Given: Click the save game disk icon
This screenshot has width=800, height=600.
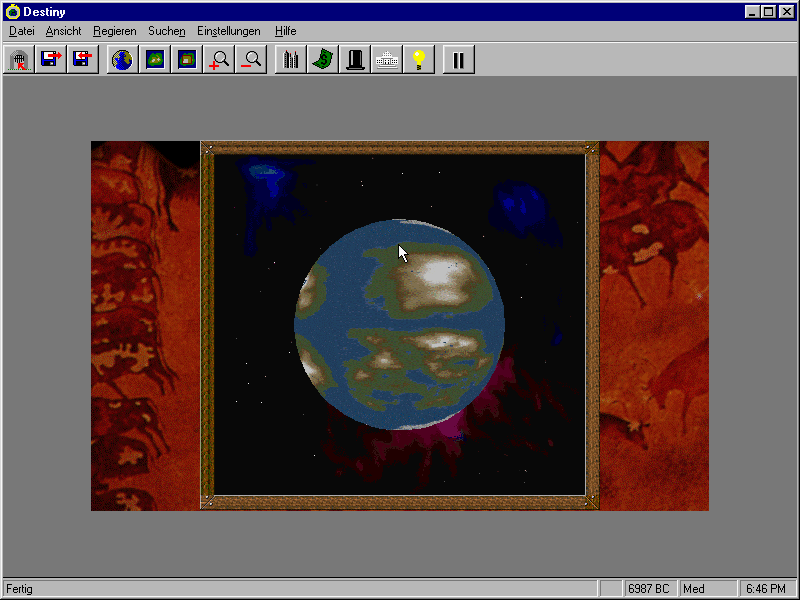Looking at the screenshot, I should click(50, 60).
